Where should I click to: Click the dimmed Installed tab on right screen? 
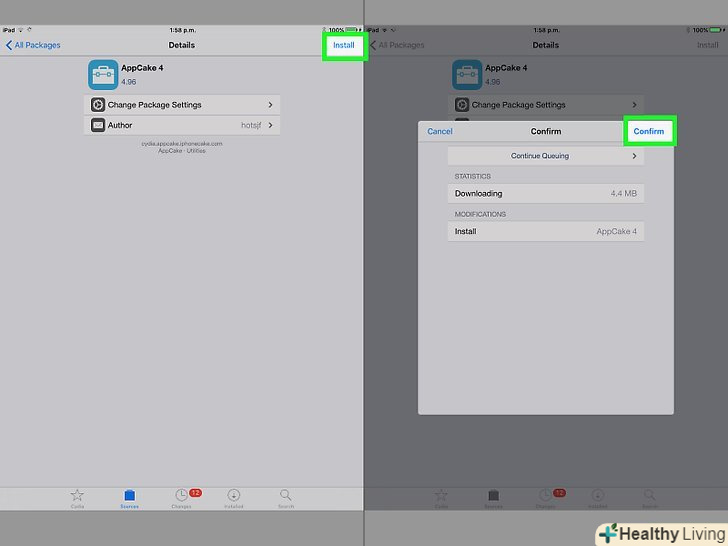(x=598, y=499)
